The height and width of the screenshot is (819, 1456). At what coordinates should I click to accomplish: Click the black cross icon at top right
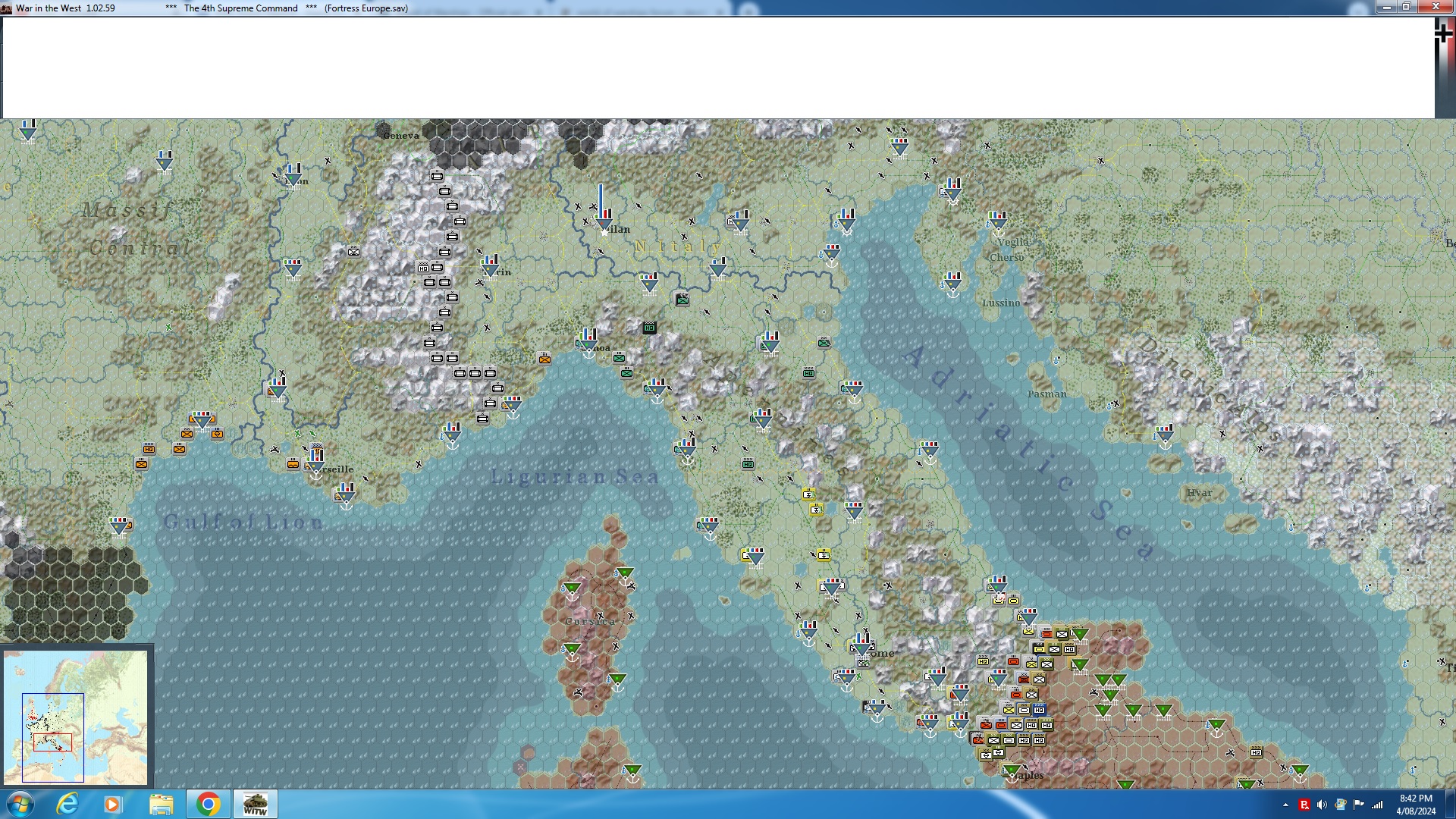1442,33
